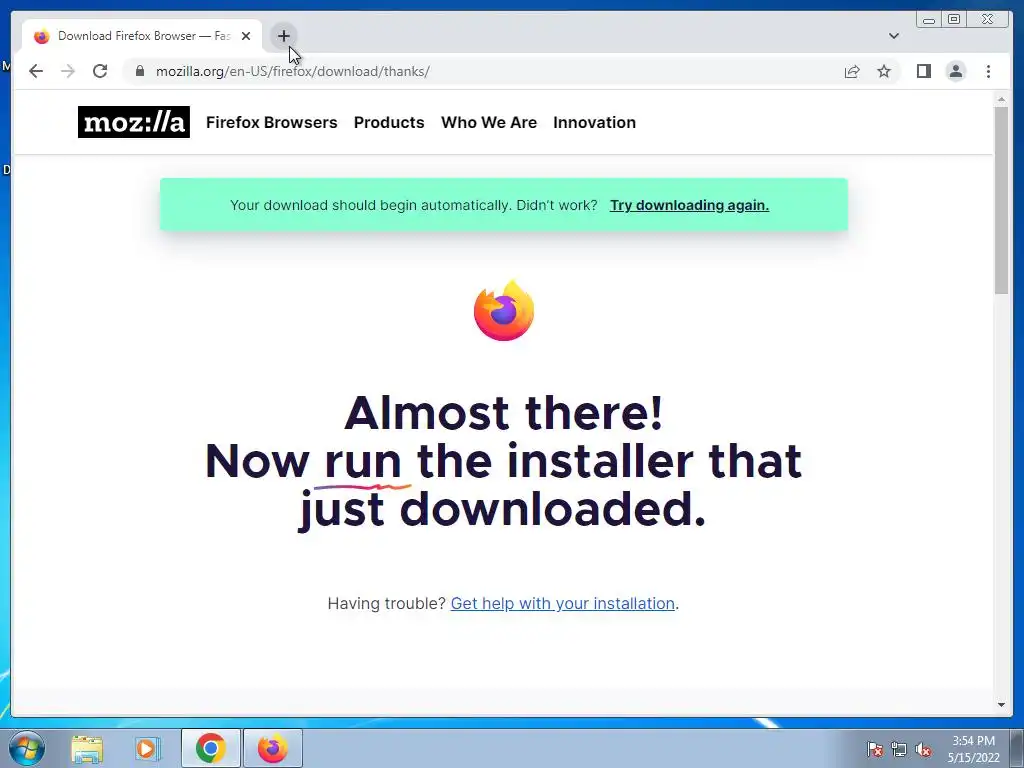Expand the tab search chevron
Screen dimensions: 1024x768
[x=894, y=36]
